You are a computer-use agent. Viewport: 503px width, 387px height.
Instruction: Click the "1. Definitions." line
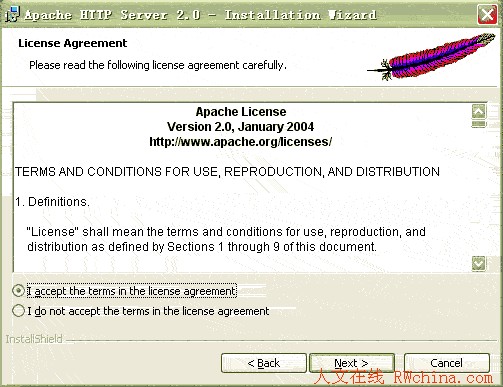52,202
